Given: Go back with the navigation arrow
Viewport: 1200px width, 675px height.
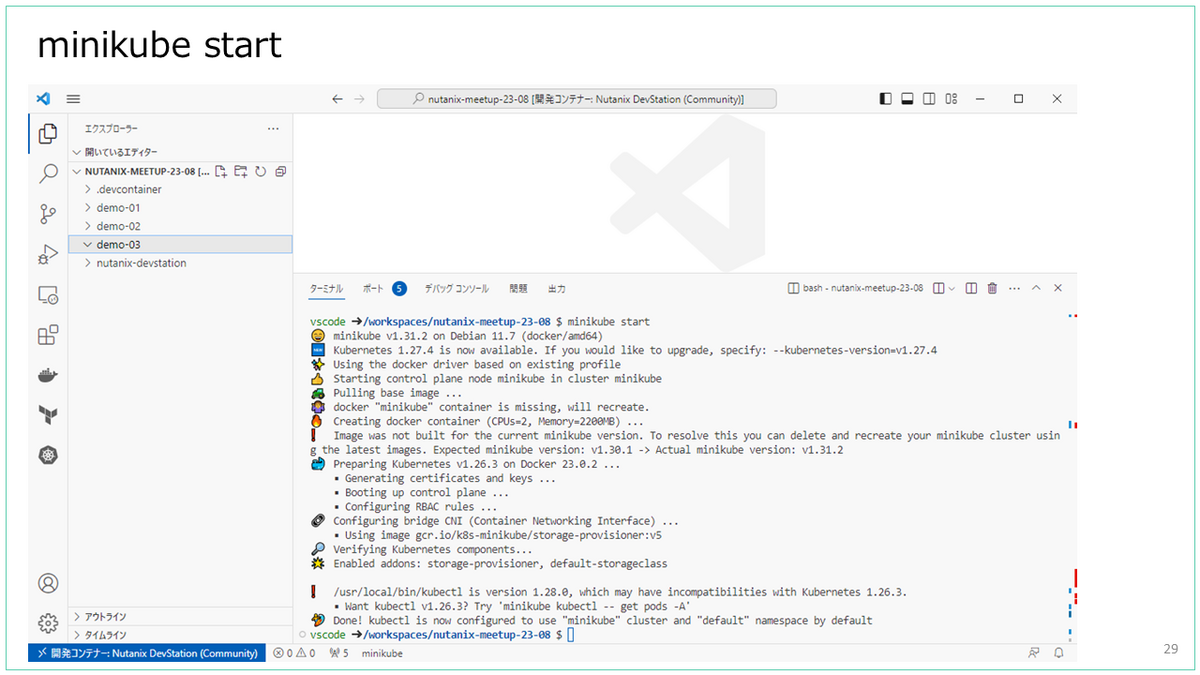Looking at the screenshot, I should click(x=337, y=99).
